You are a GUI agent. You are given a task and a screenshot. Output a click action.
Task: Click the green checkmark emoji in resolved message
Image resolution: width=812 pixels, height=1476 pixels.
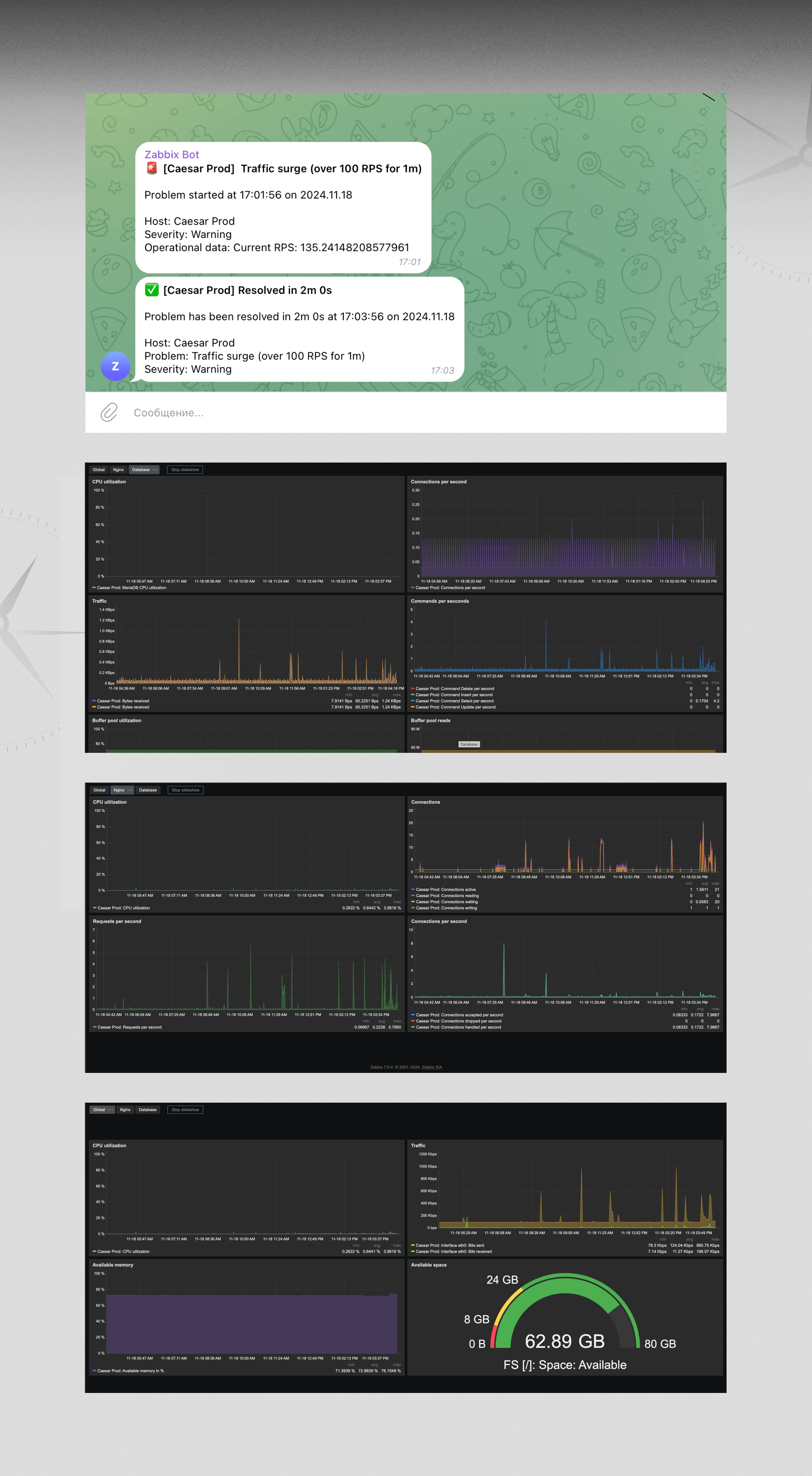click(x=152, y=290)
